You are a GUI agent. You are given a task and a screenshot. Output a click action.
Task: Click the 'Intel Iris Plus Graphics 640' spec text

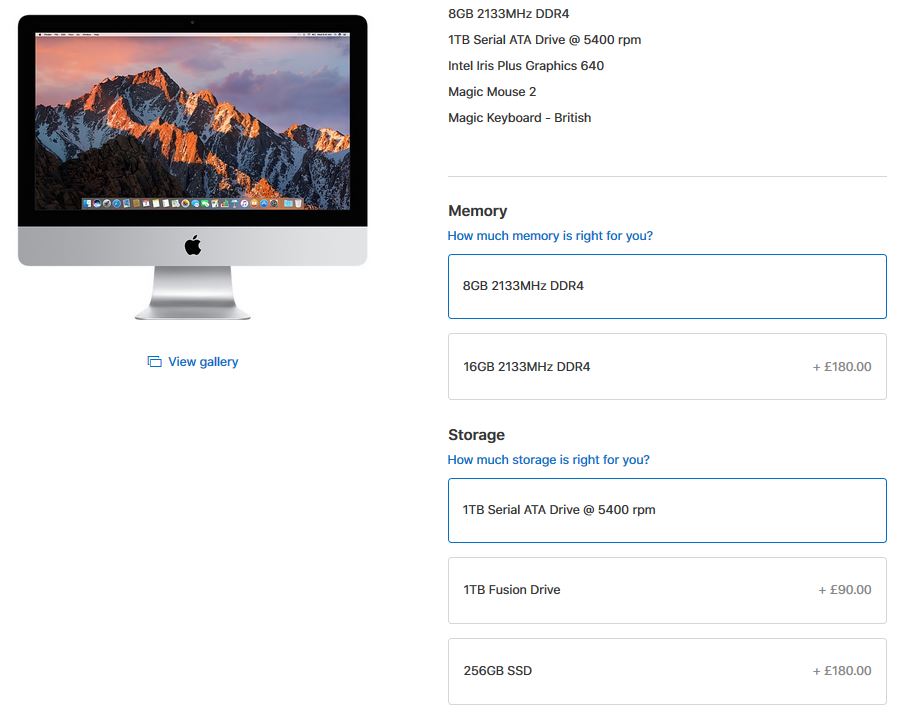pos(526,66)
